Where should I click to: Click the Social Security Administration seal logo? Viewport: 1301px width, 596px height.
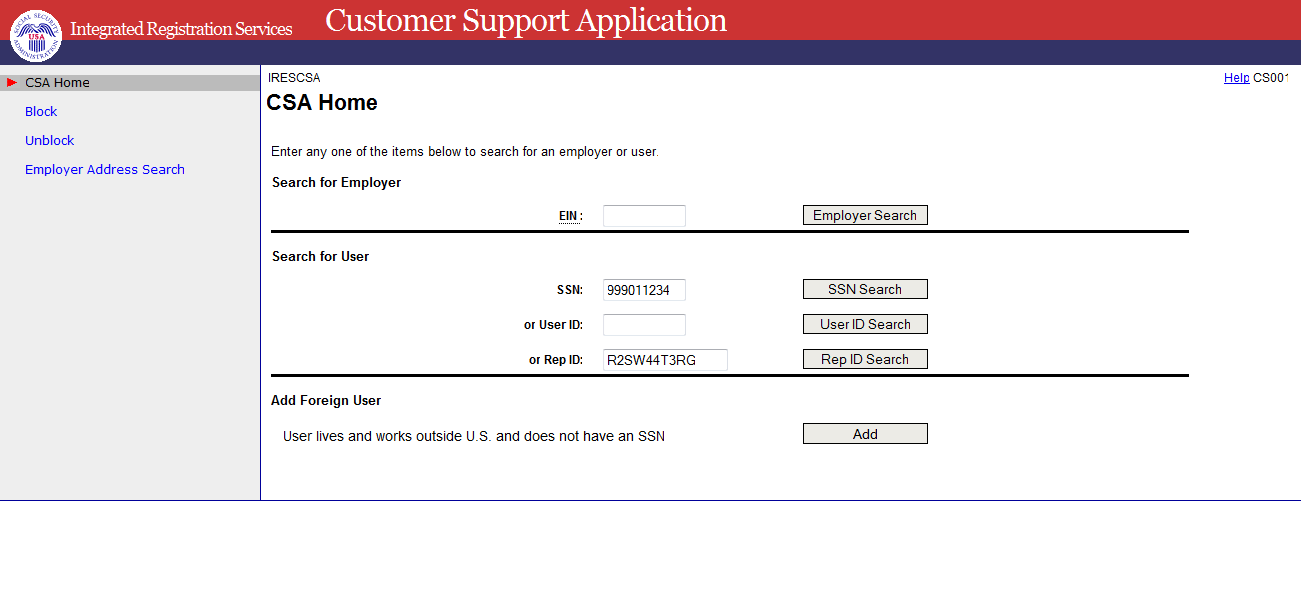(36, 36)
